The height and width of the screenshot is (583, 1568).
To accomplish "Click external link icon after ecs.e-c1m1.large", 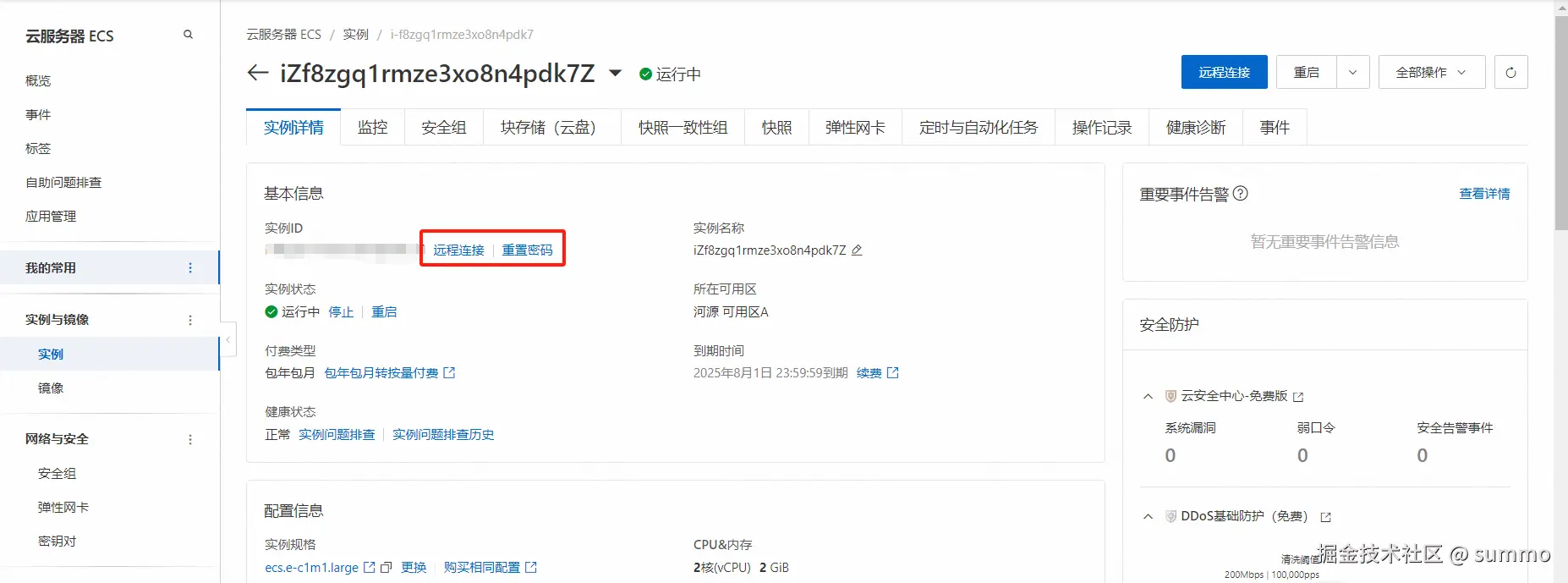I will pos(369,567).
